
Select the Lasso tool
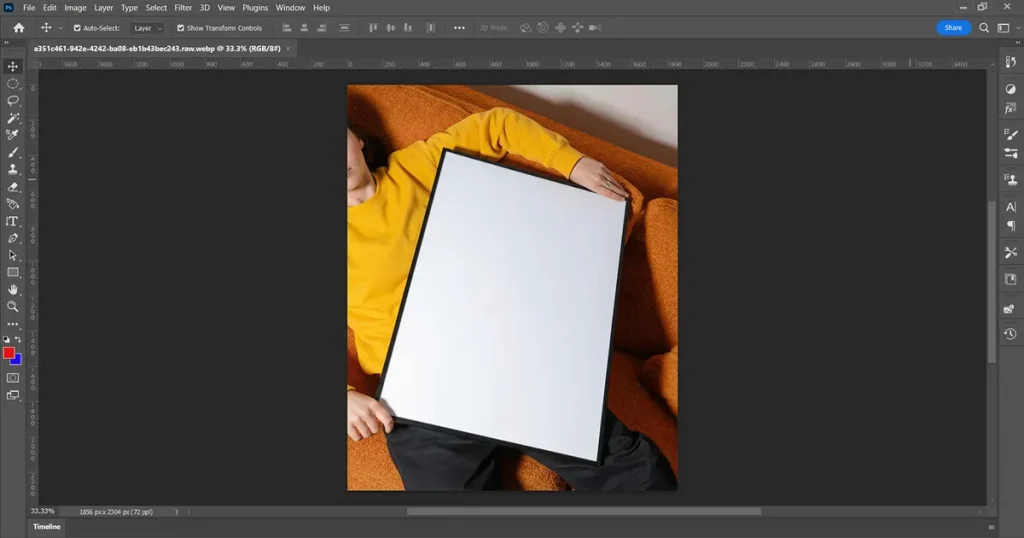point(13,101)
